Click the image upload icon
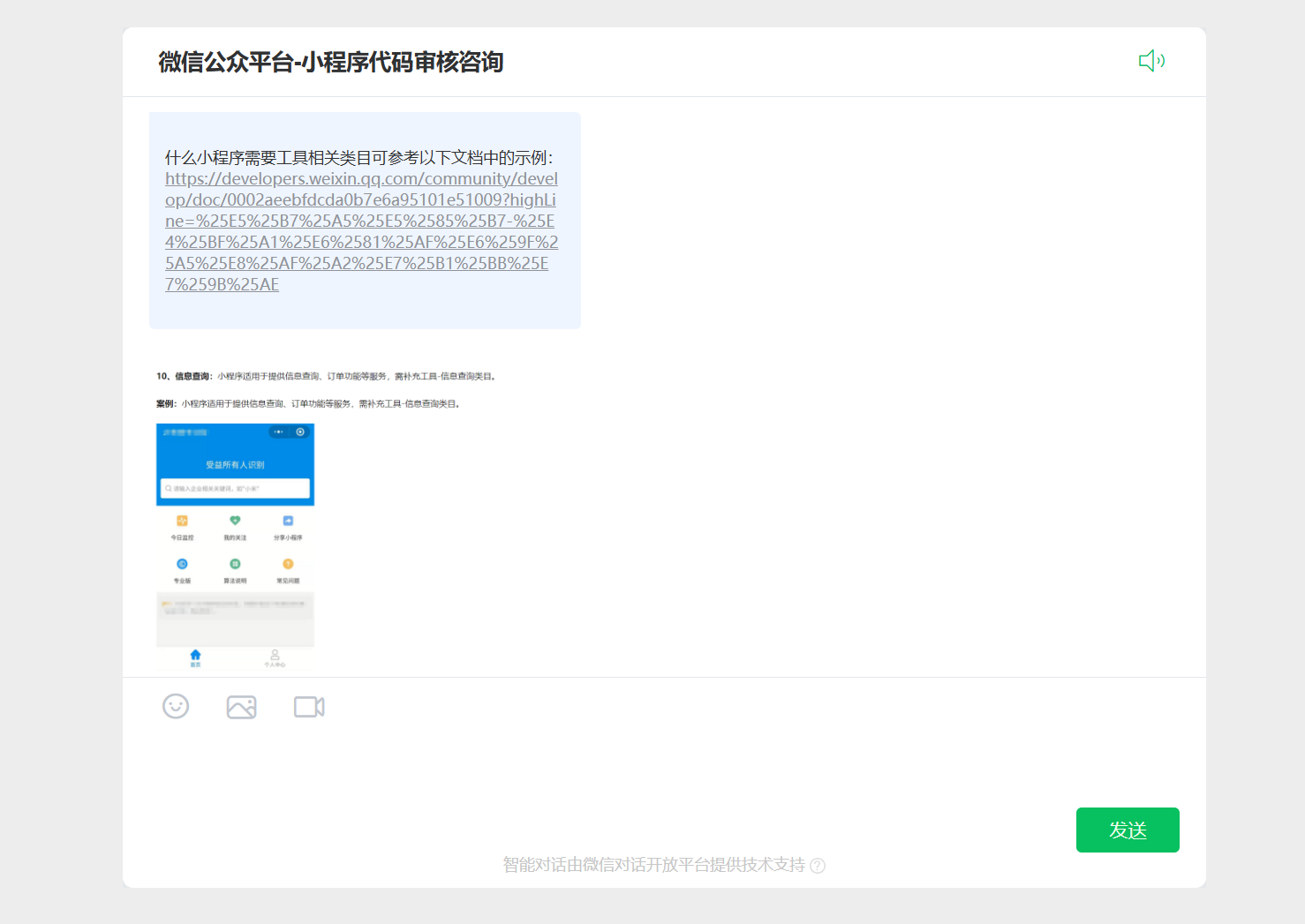1305x924 pixels. (x=242, y=706)
